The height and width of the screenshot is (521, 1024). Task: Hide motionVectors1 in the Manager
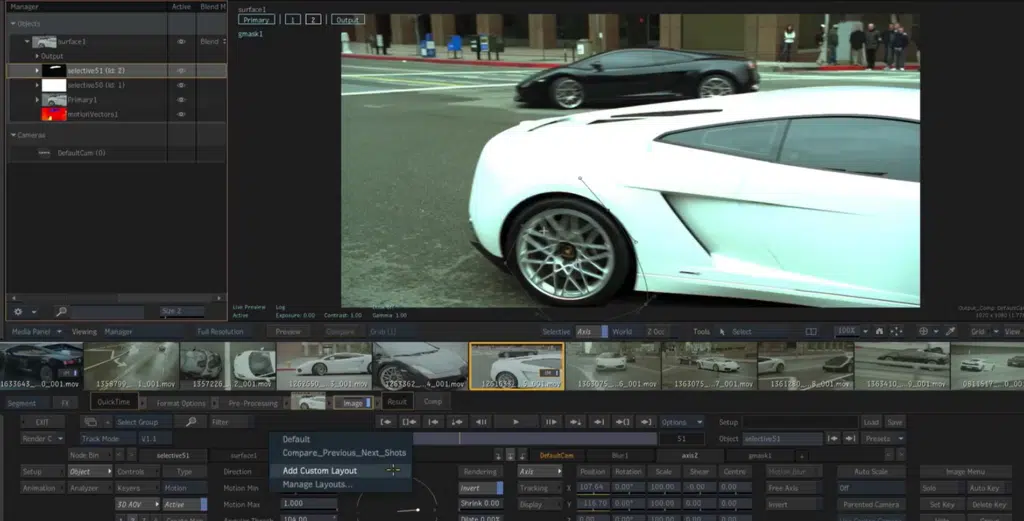(x=181, y=114)
